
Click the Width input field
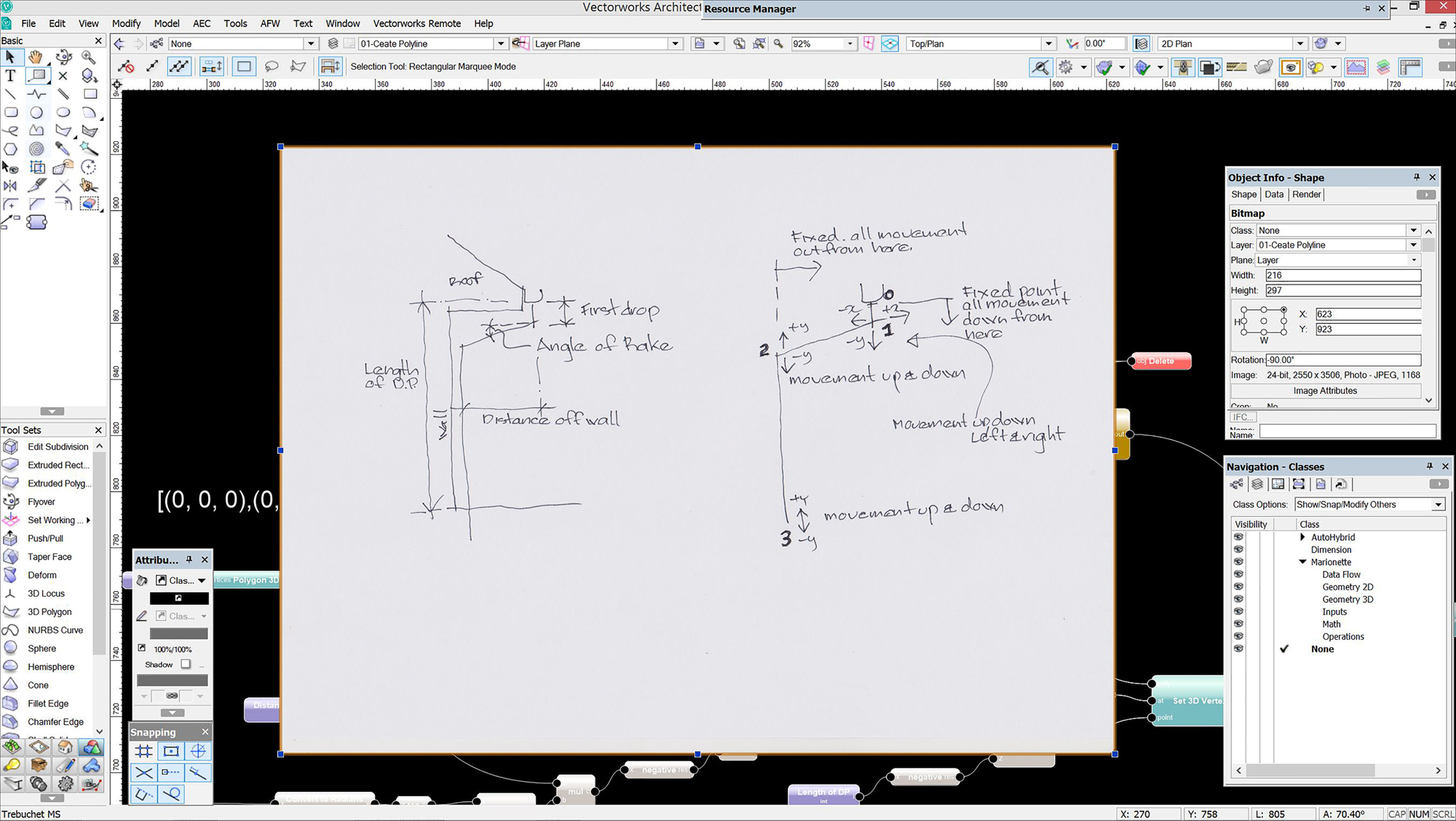[x=1342, y=275]
